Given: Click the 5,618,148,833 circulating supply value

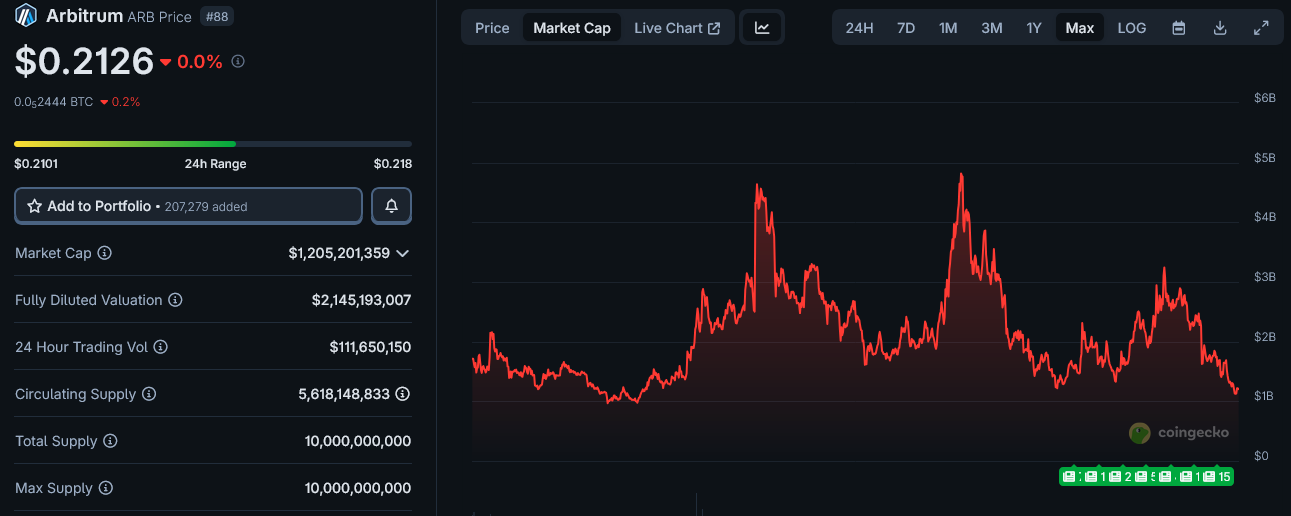Looking at the screenshot, I should [x=344, y=394].
